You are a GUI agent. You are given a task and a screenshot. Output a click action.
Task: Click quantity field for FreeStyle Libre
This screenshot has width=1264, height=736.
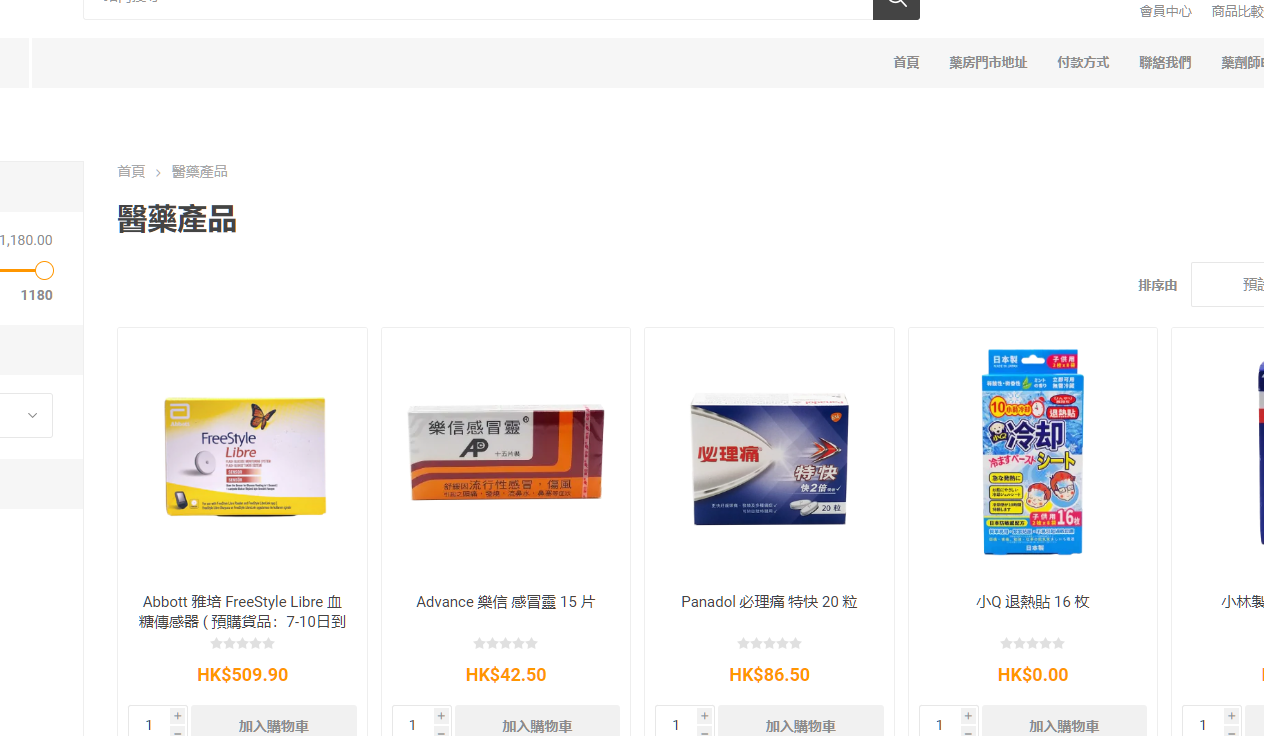149,721
